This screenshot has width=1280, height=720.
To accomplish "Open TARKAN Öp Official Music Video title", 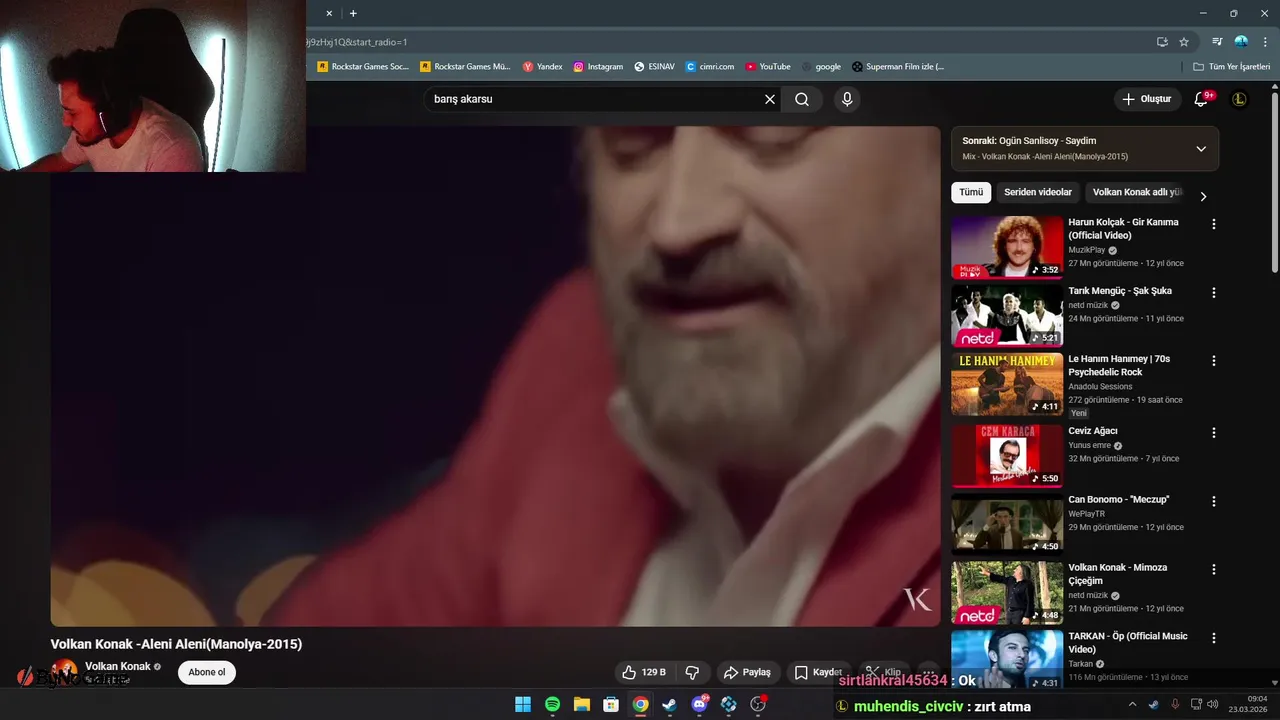I will pos(1128,643).
